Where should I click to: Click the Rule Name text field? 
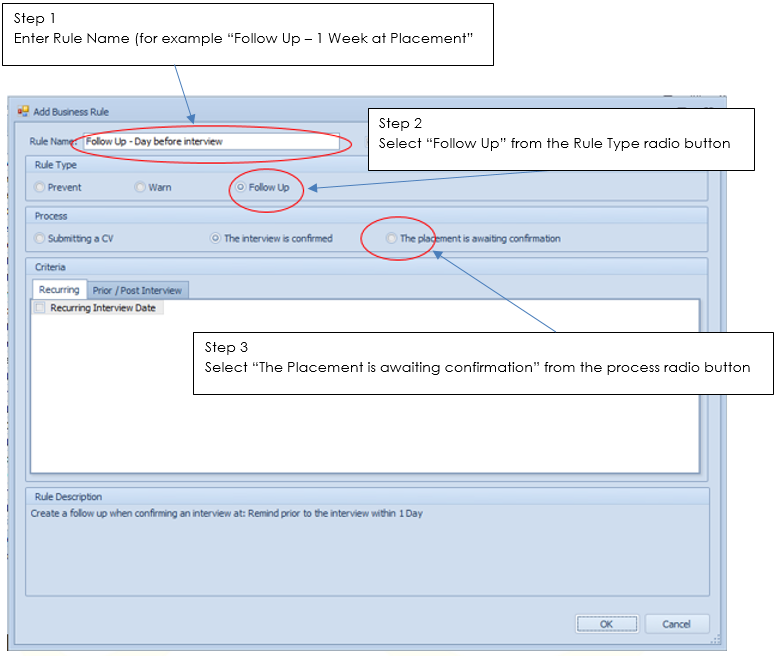[210, 142]
